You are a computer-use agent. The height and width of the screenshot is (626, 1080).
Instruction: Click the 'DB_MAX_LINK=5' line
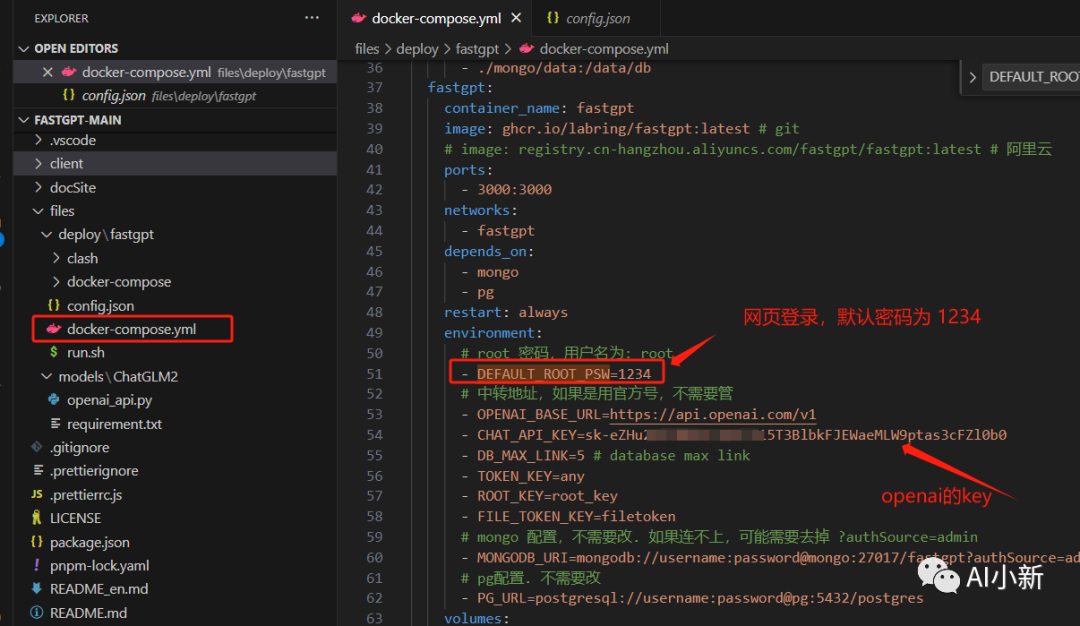click(x=530, y=456)
